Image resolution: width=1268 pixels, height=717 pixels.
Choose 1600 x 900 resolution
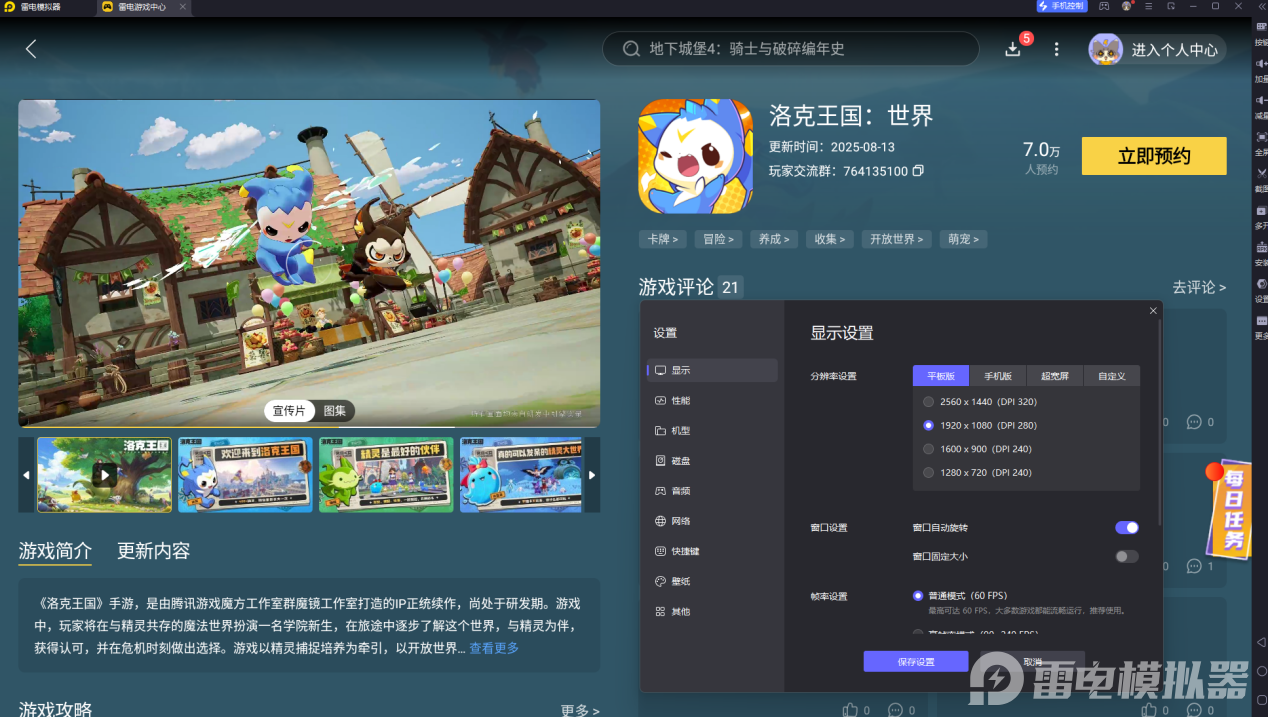[x=977, y=449]
